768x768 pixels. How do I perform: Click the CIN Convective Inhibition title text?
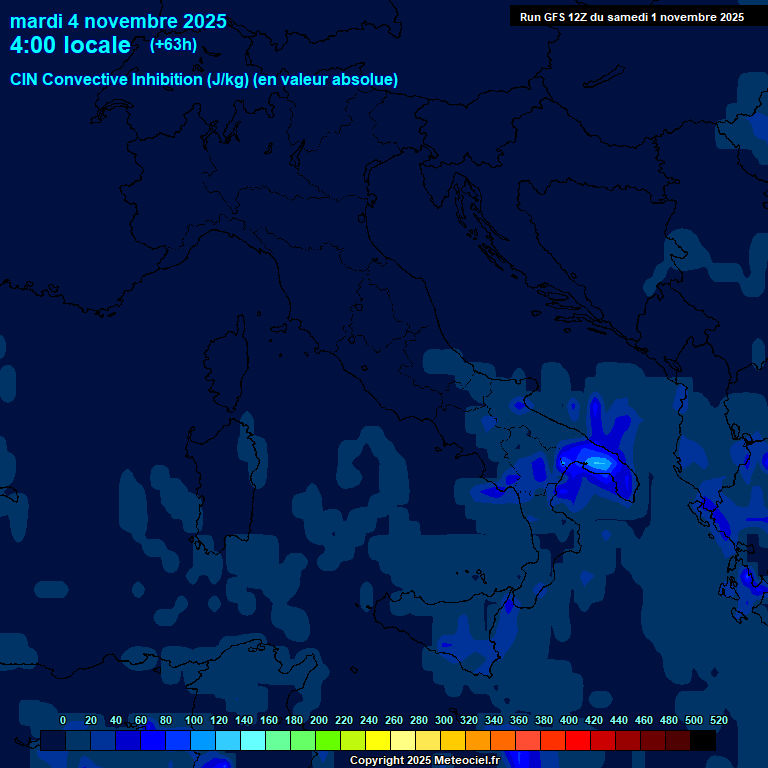(204, 79)
